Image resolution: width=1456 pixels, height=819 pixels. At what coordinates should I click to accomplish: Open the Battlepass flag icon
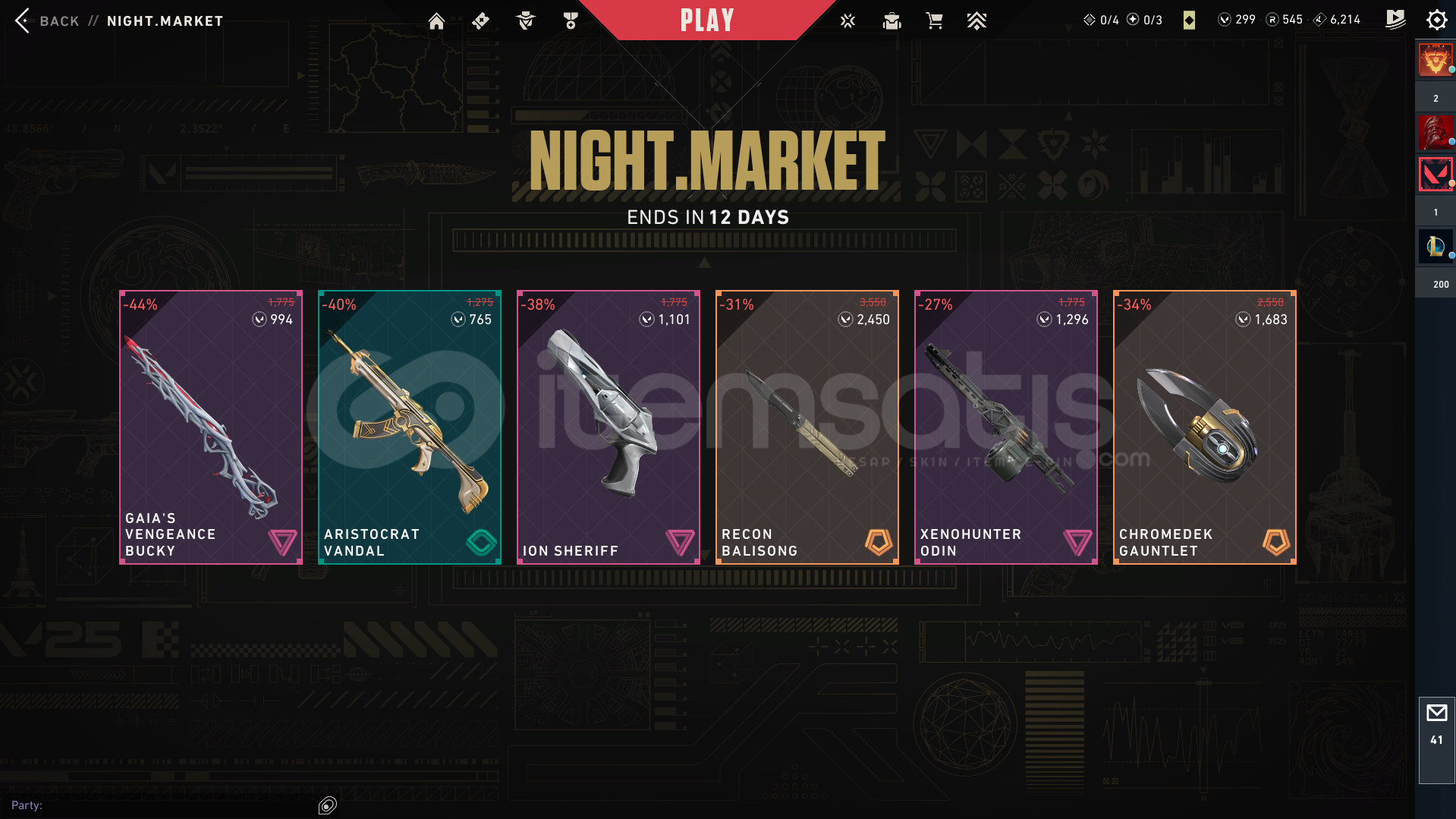click(1395, 20)
